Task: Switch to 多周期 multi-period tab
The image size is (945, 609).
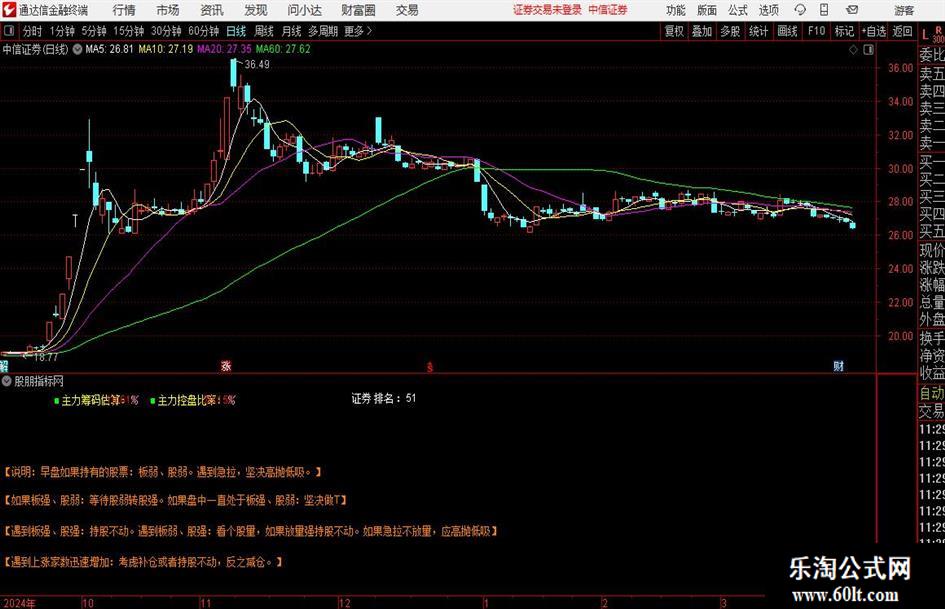Action: pyautogui.click(x=323, y=31)
